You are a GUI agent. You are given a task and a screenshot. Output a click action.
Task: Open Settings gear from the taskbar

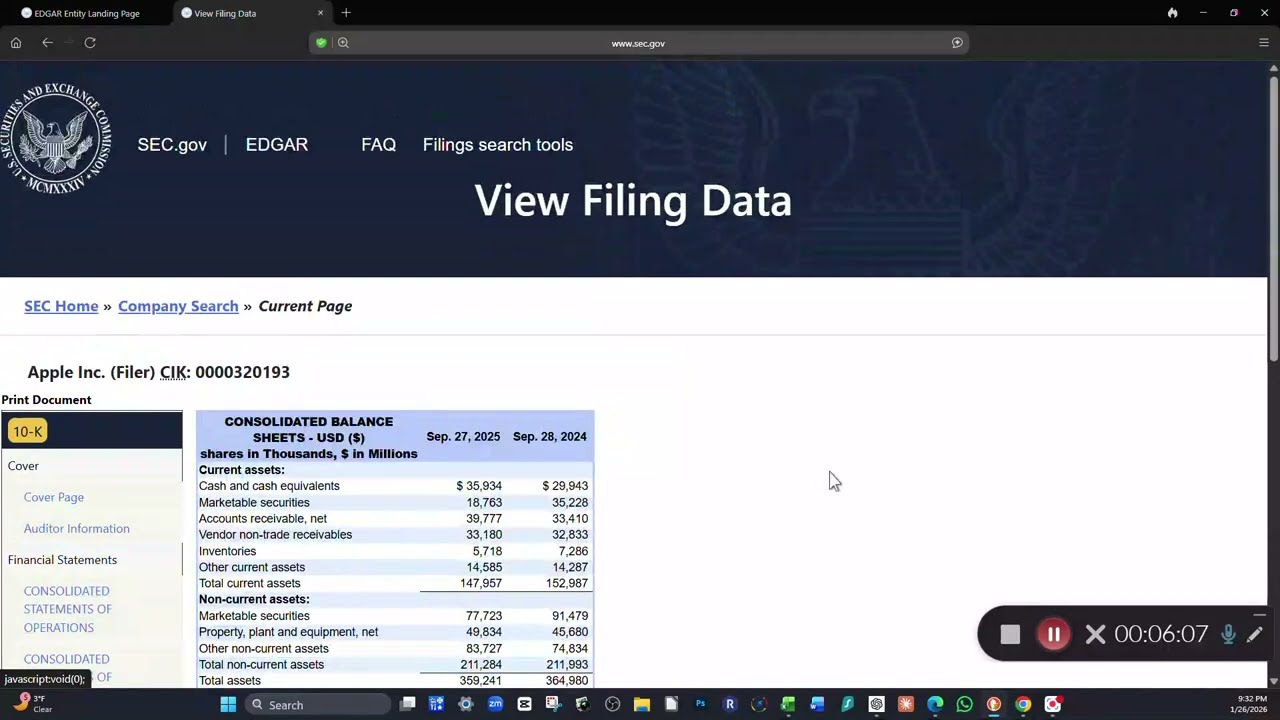(466, 705)
